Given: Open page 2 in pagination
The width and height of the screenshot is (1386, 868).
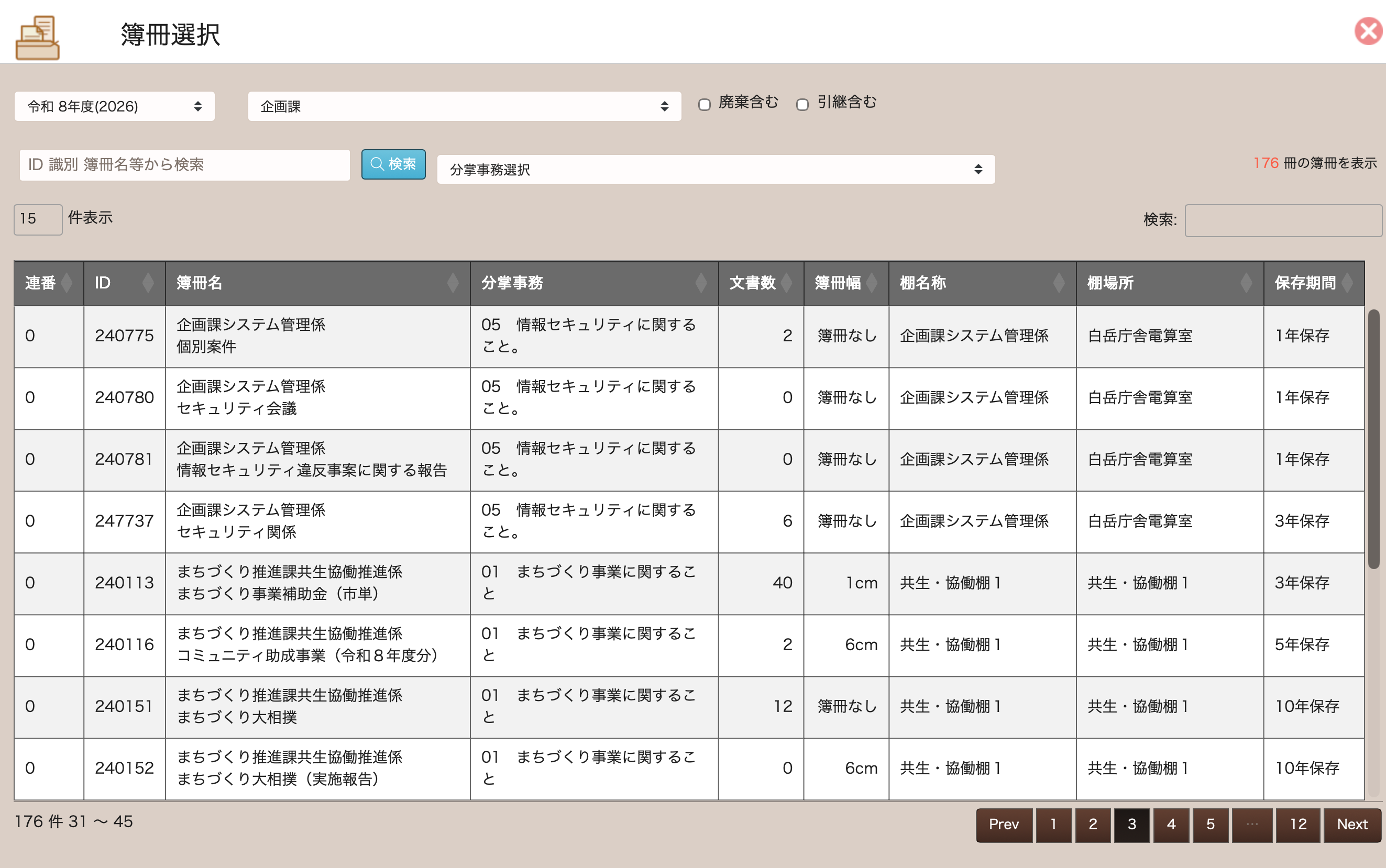Looking at the screenshot, I should click(x=1093, y=825).
